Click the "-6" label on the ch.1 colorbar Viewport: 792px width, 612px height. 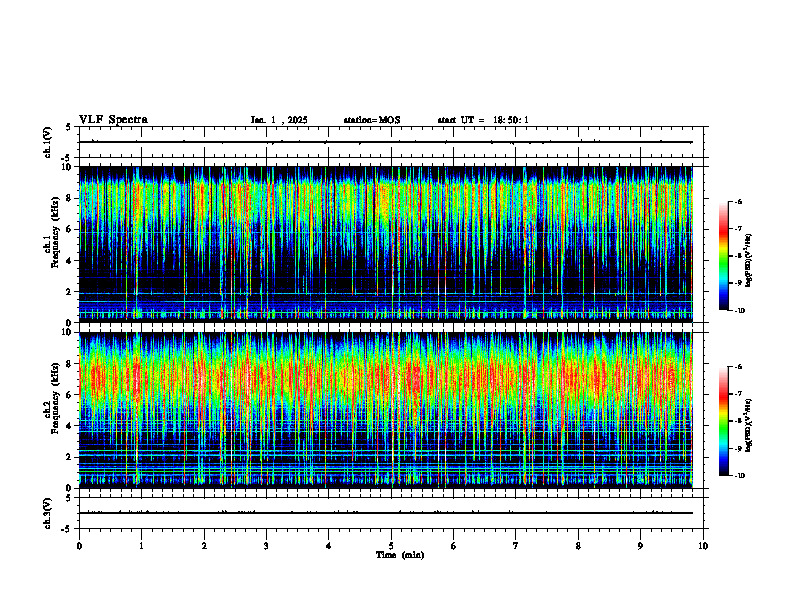tap(738, 202)
